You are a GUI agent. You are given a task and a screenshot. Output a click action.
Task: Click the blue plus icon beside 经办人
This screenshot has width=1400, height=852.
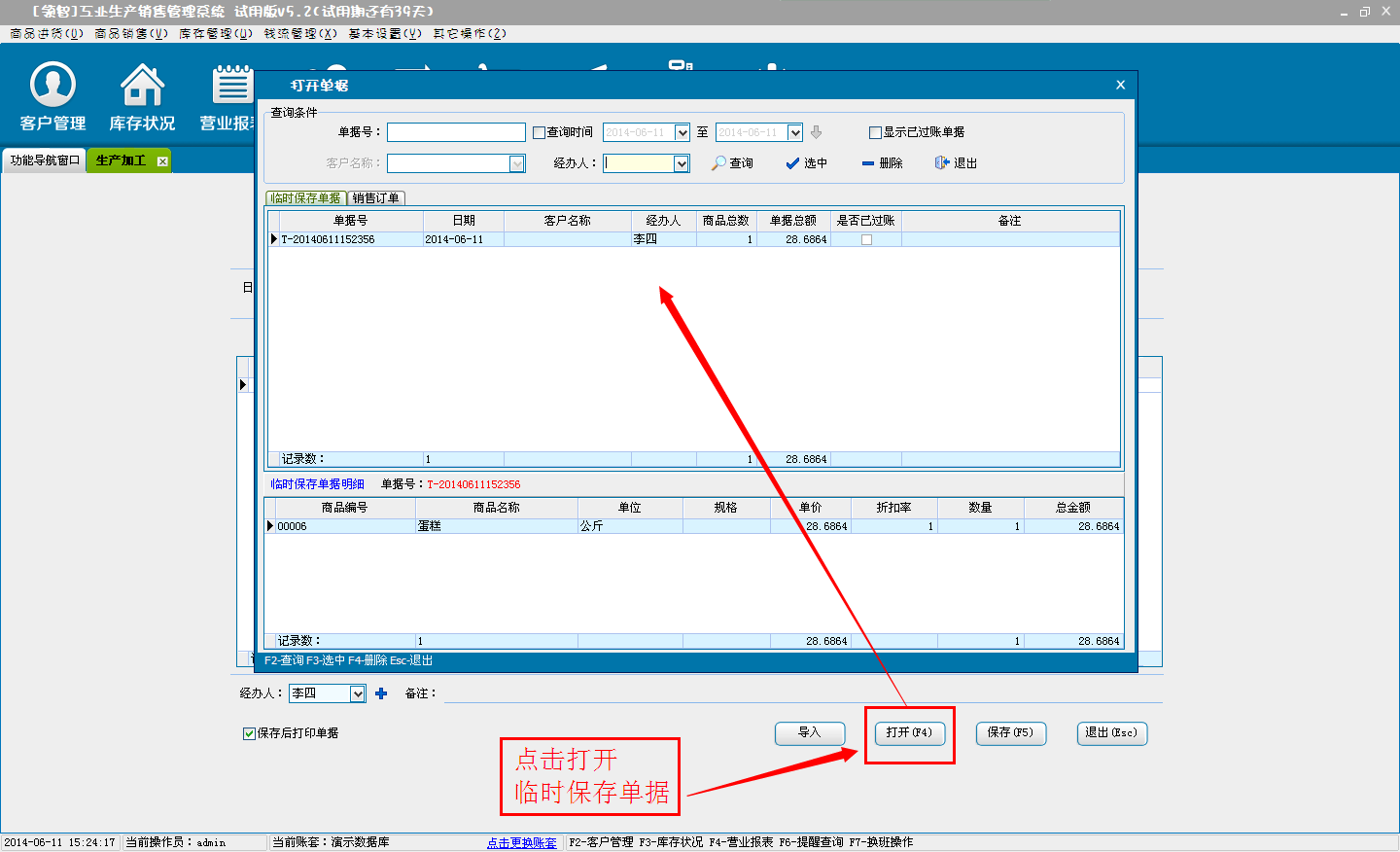tap(381, 693)
